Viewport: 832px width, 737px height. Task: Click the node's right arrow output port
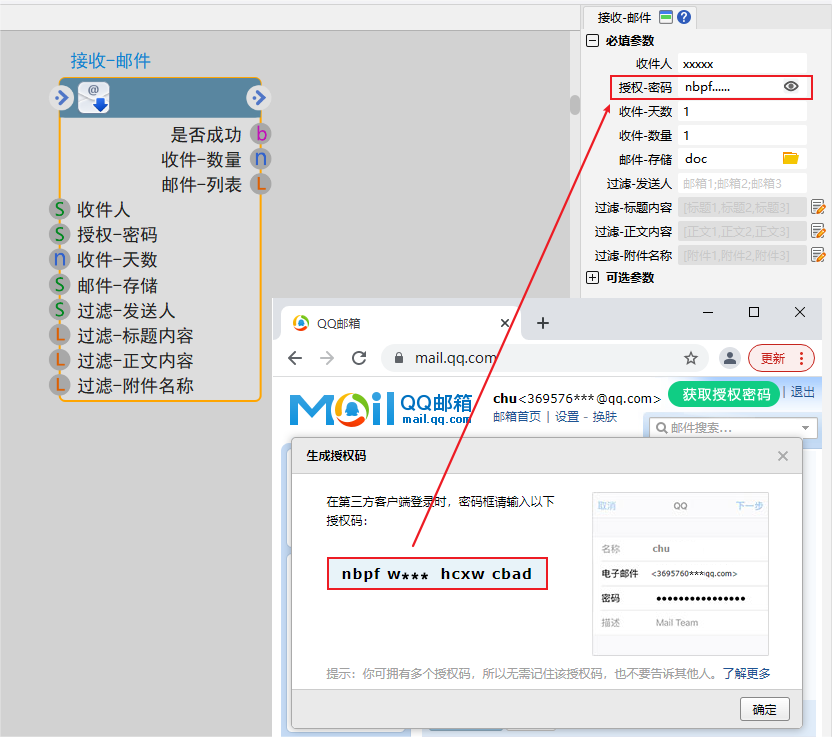(x=258, y=98)
